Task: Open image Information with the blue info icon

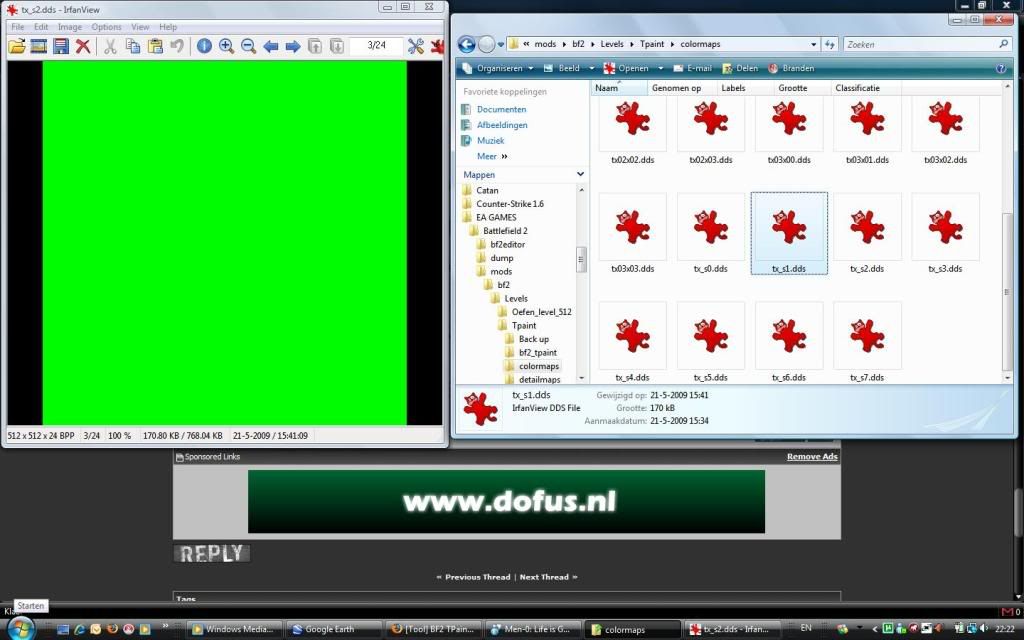Action: pos(204,46)
